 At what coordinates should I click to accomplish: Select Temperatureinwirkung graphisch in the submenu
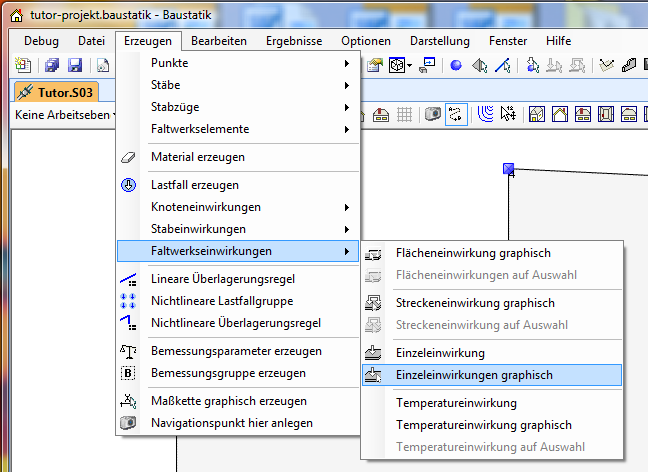point(492,425)
